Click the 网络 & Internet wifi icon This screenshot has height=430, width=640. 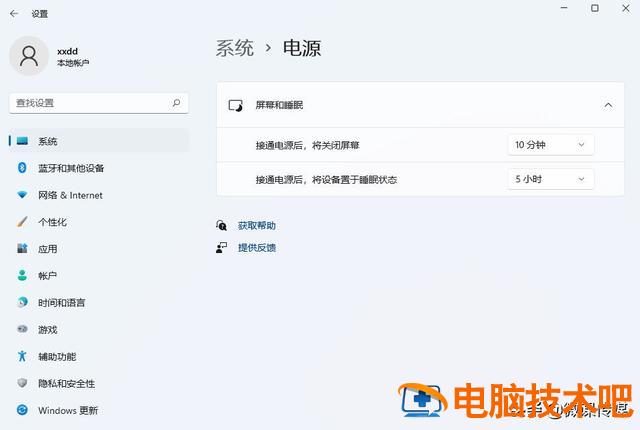point(22,195)
